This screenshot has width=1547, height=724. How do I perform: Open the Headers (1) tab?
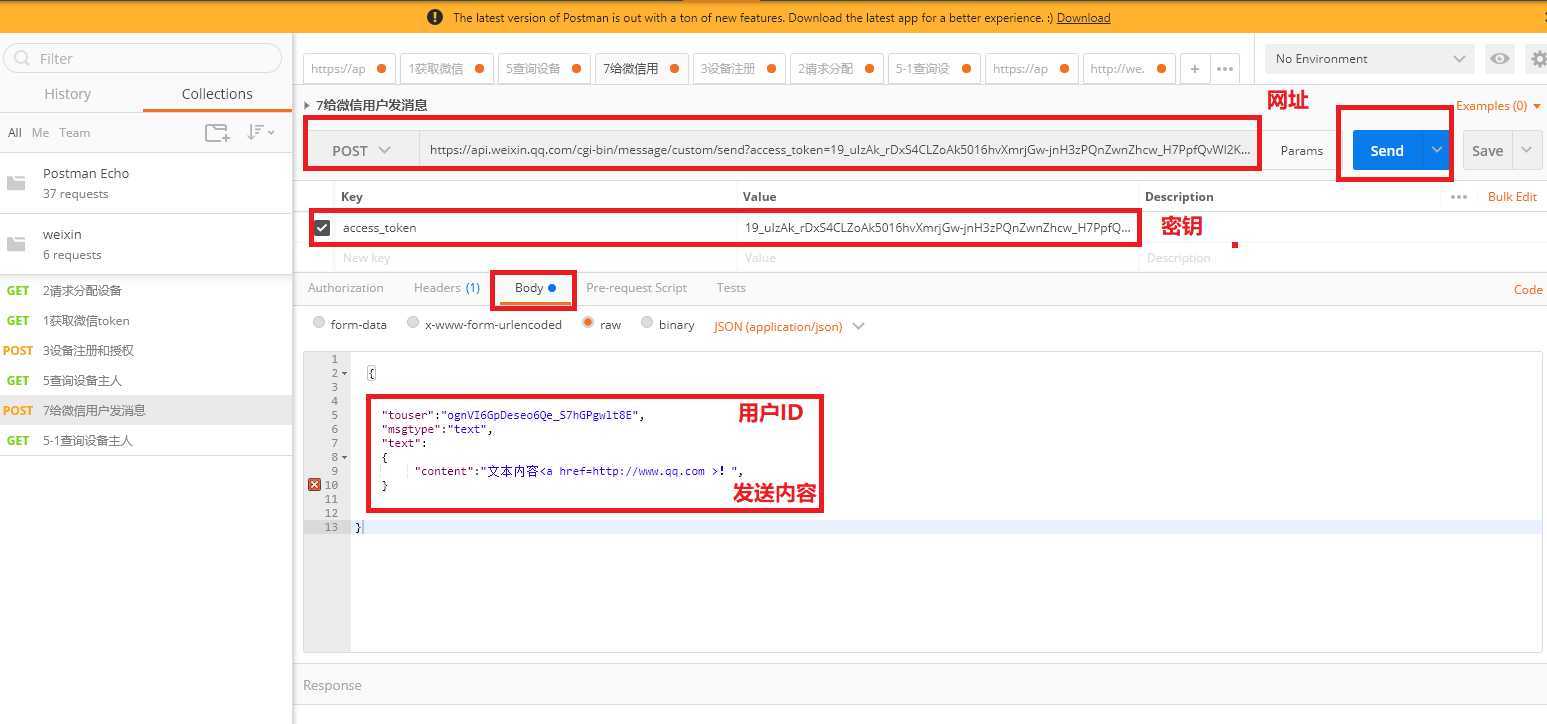447,288
